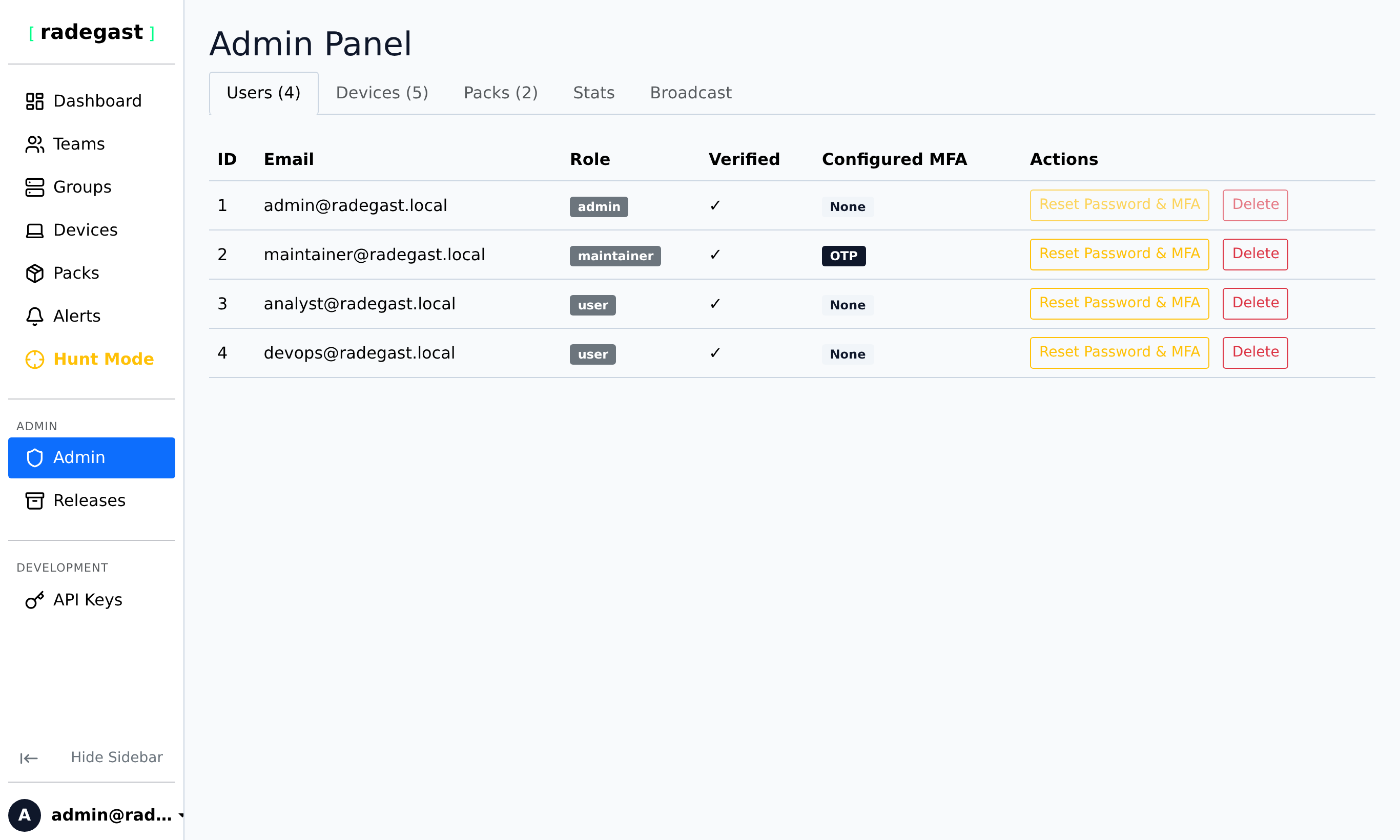Screen dimensions: 1400x840
Task: Delete the maintainer@radegast.local user
Action: pyautogui.click(x=1255, y=254)
